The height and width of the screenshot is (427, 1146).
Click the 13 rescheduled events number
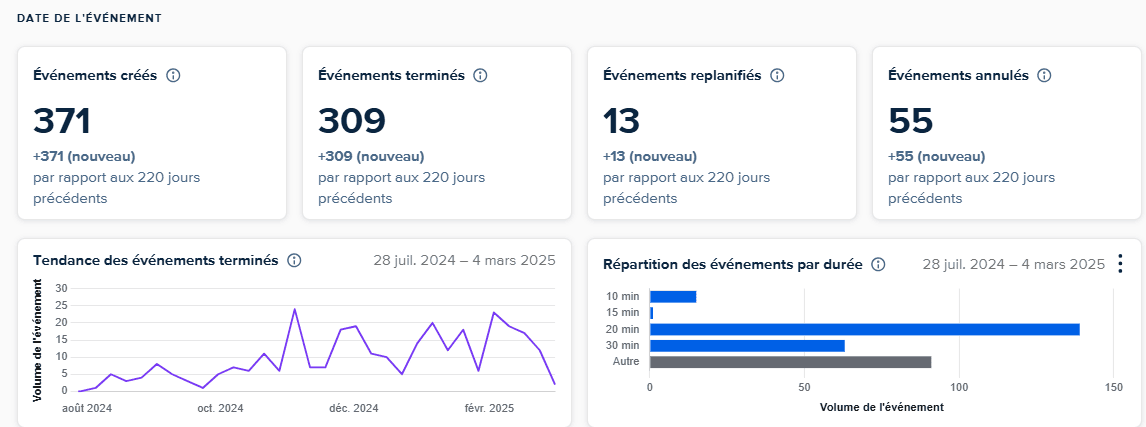[x=621, y=121]
